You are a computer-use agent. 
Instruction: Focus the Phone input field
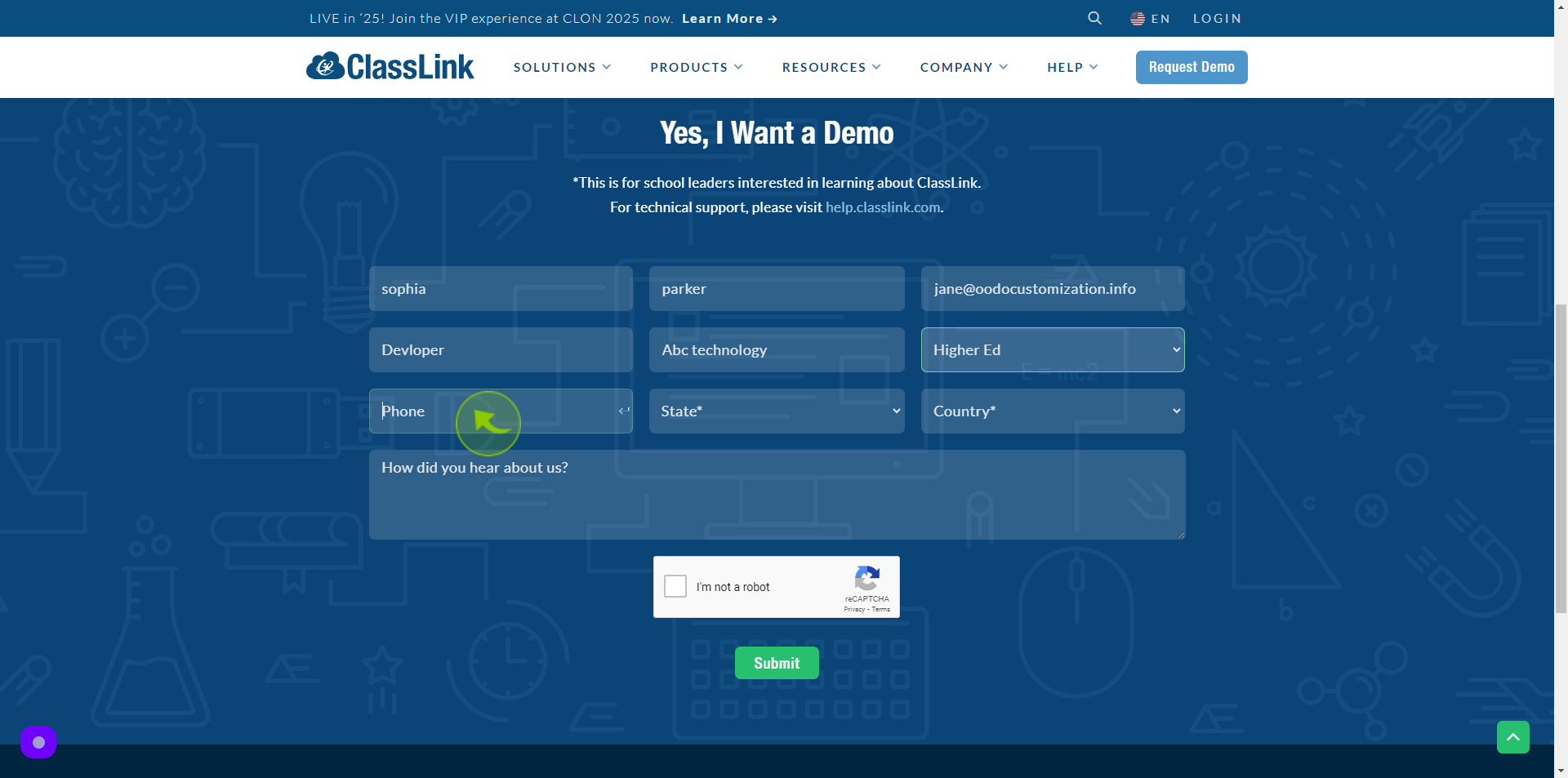click(501, 411)
